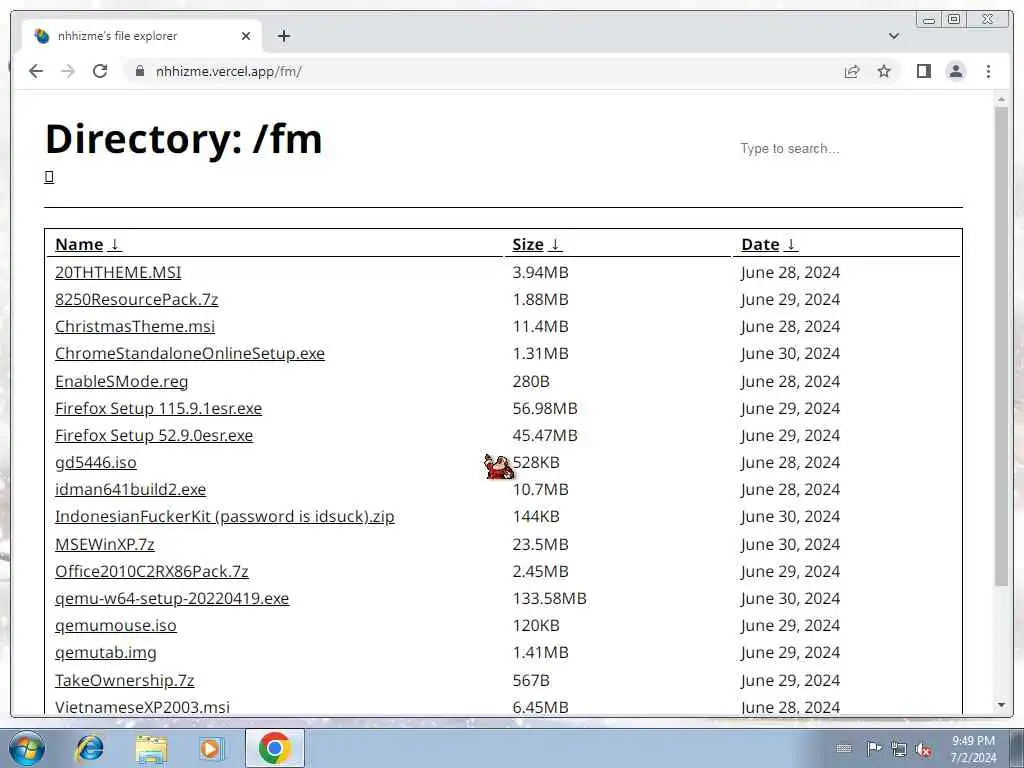Screen dimensions: 1024x768
Task: Click the 56.98MB size cell
Action: pyautogui.click(x=545, y=408)
